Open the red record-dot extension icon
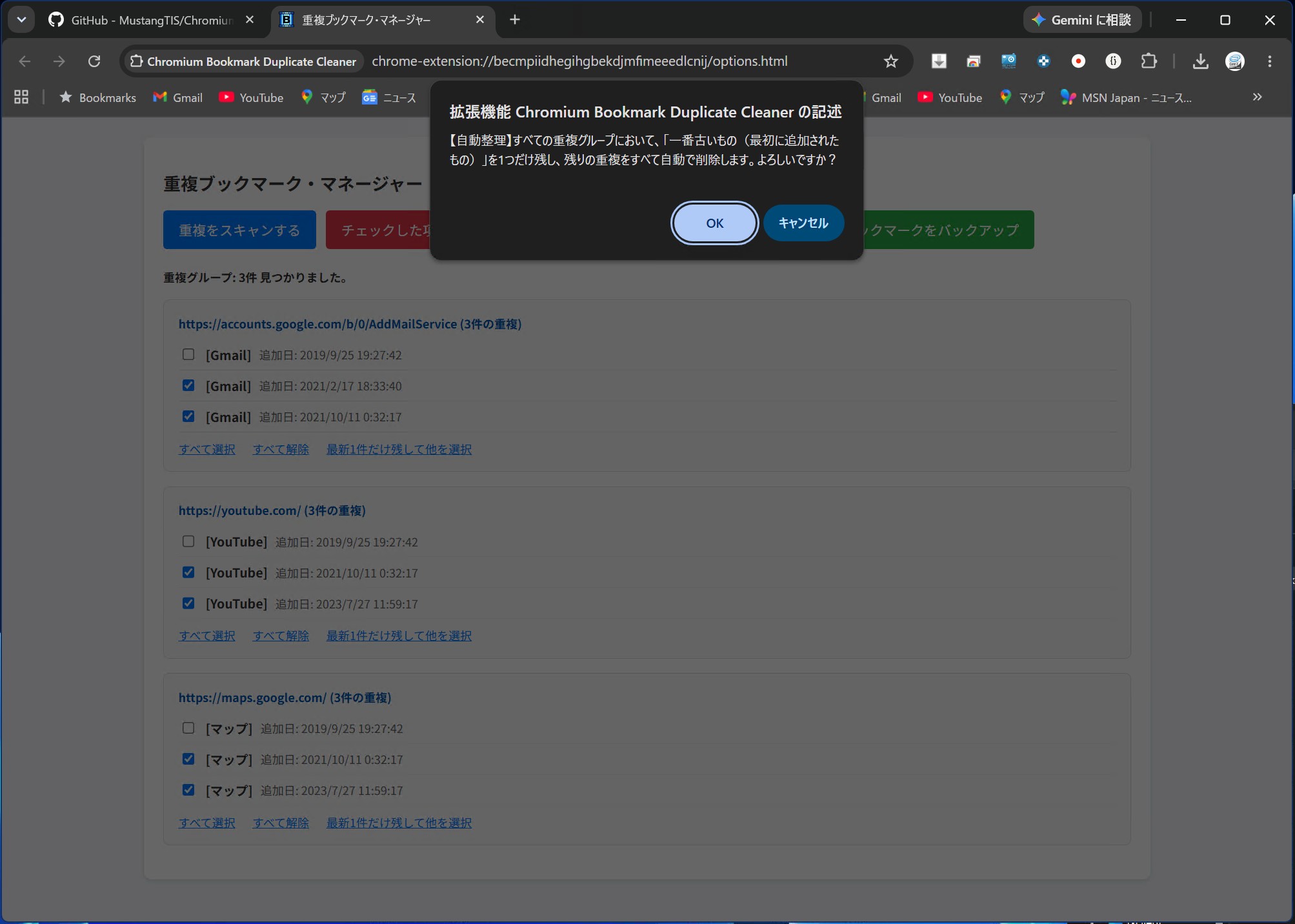Viewport: 1295px width, 924px height. (x=1078, y=61)
